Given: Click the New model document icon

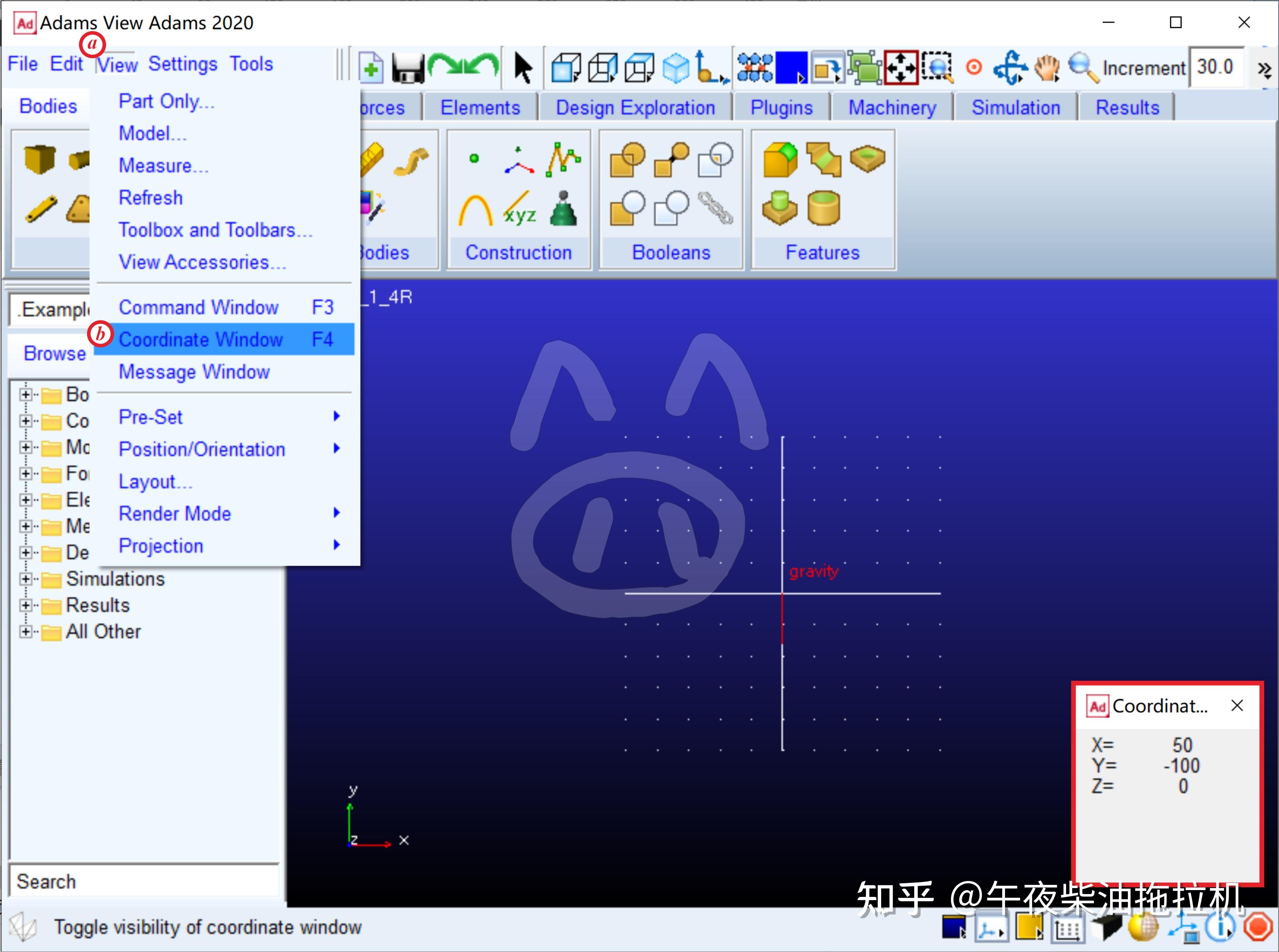Looking at the screenshot, I should (371, 69).
